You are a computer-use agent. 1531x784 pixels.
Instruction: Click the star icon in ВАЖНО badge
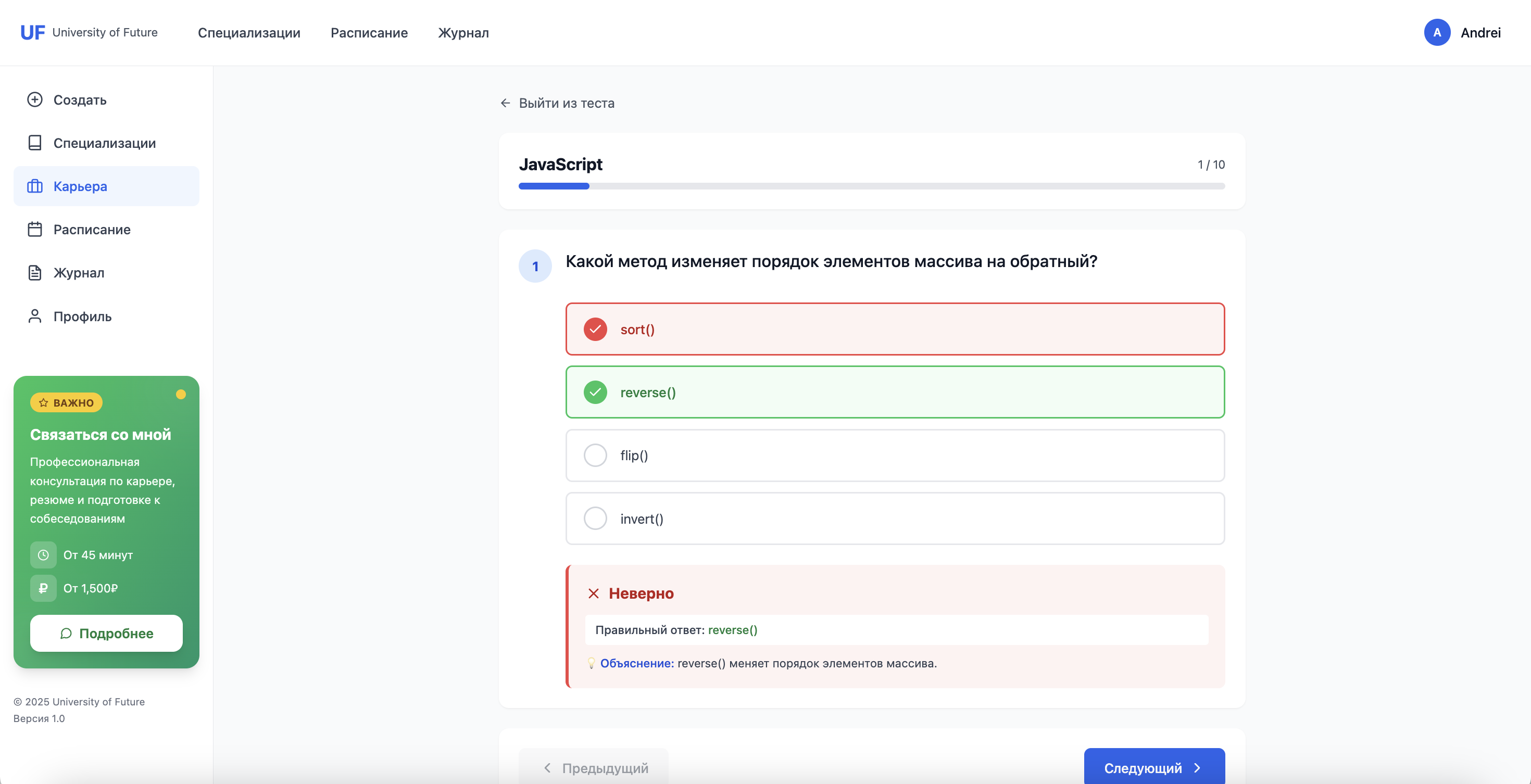click(43, 403)
